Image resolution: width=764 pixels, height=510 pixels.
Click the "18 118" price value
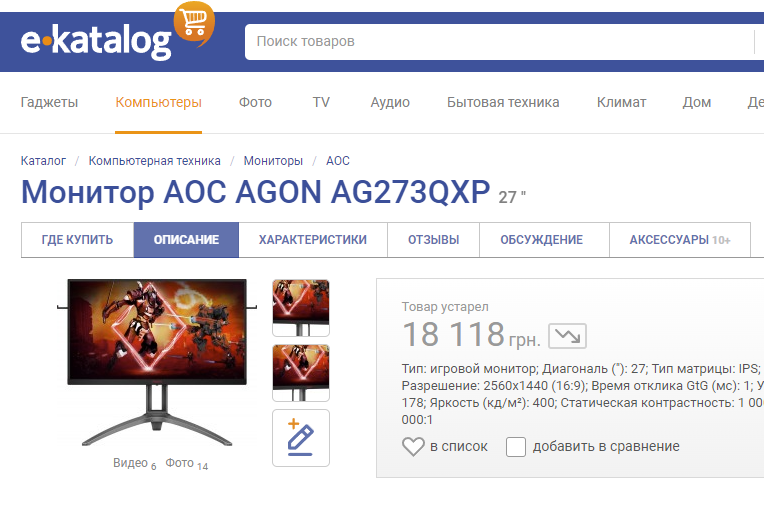pyautogui.click(x=453, y=334)
